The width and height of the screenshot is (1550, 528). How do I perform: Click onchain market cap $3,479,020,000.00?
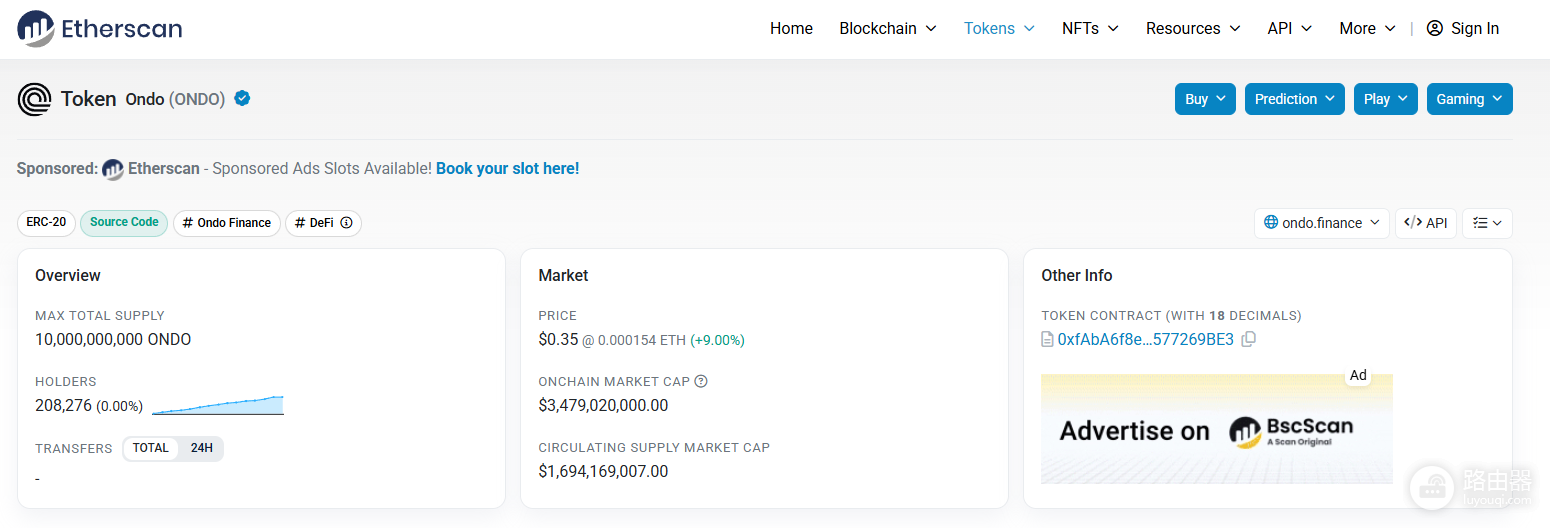[x=603, y=405]
